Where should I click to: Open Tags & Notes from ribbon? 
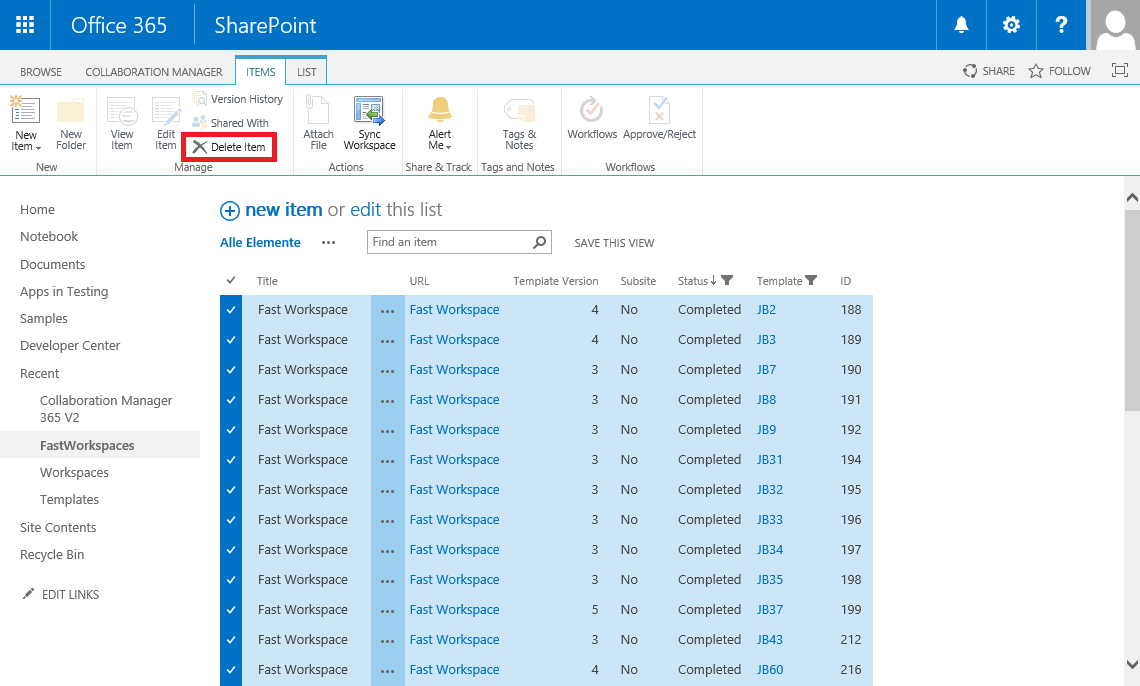click(x=519, y=124)
